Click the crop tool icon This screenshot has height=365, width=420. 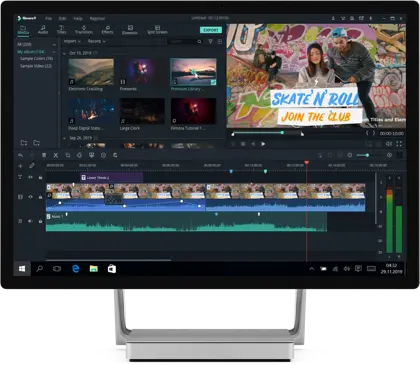pyautogui.click(x=68, y=155)
